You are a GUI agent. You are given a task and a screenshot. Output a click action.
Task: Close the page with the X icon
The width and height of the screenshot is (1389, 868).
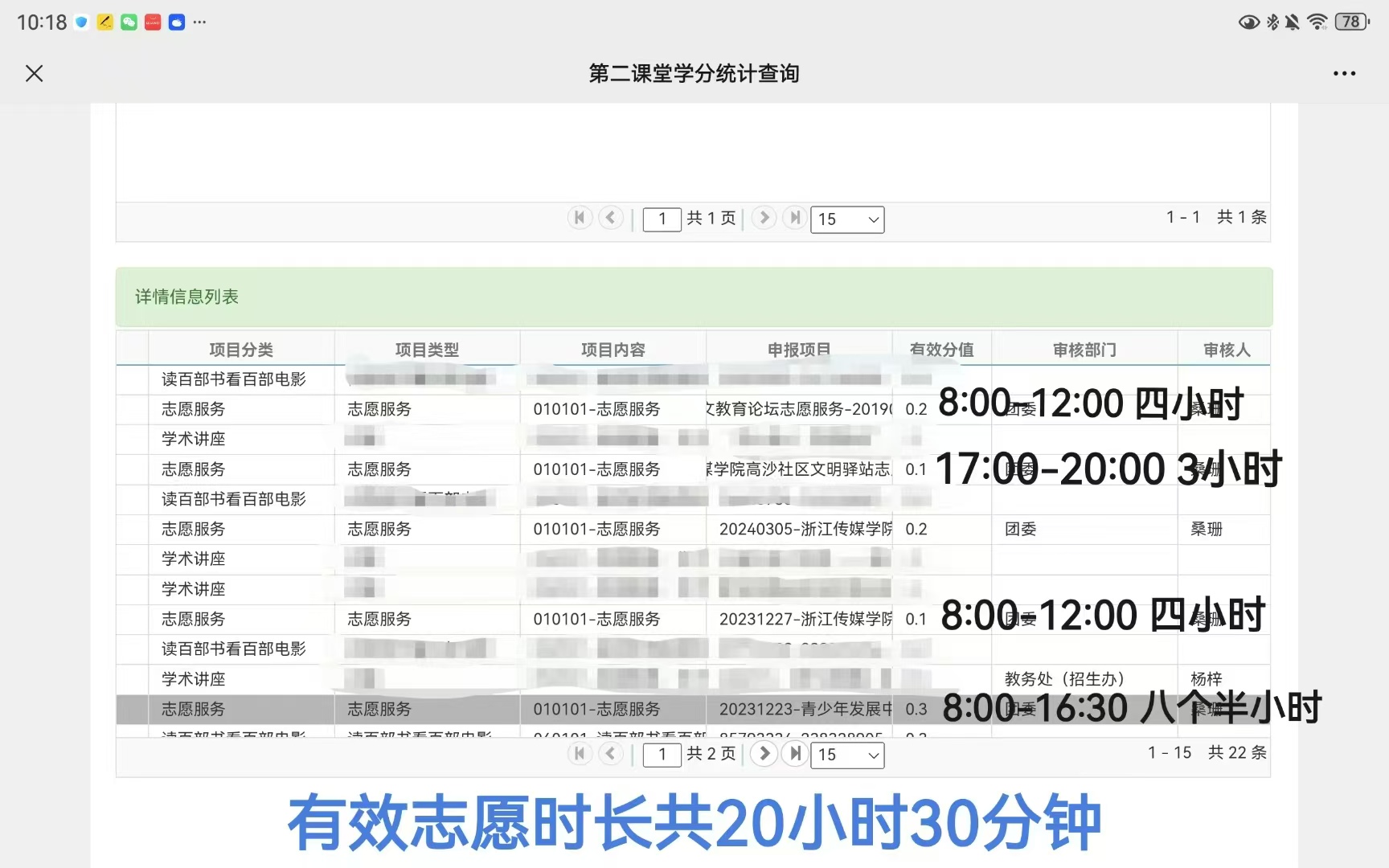(x=34, y=74)
